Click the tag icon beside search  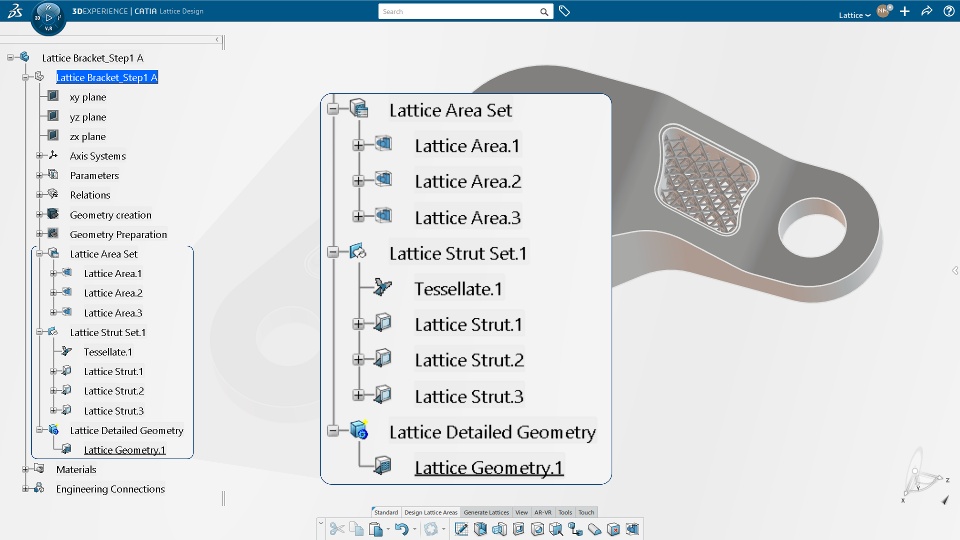(564, 11)
